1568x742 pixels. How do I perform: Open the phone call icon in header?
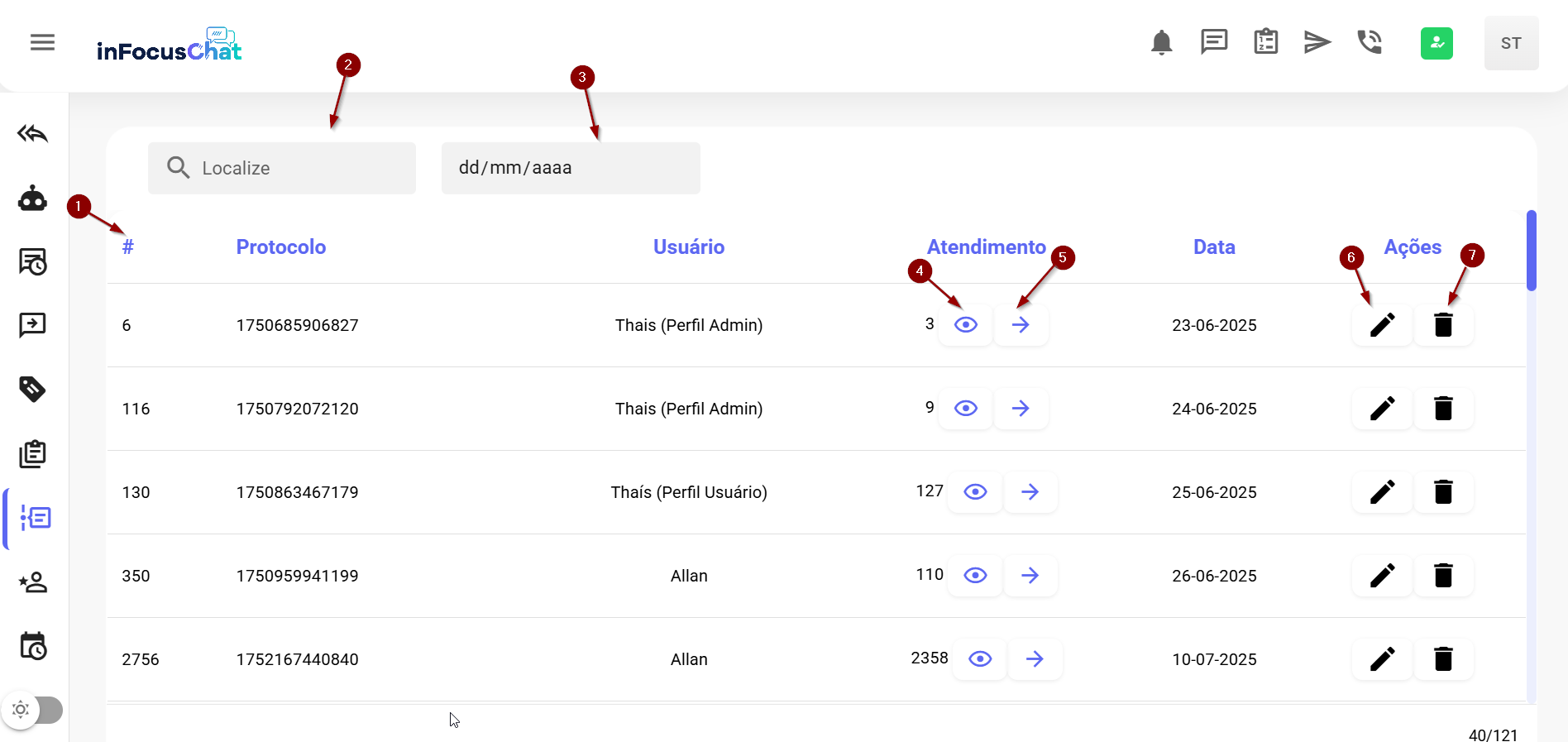coord(1370,42)
